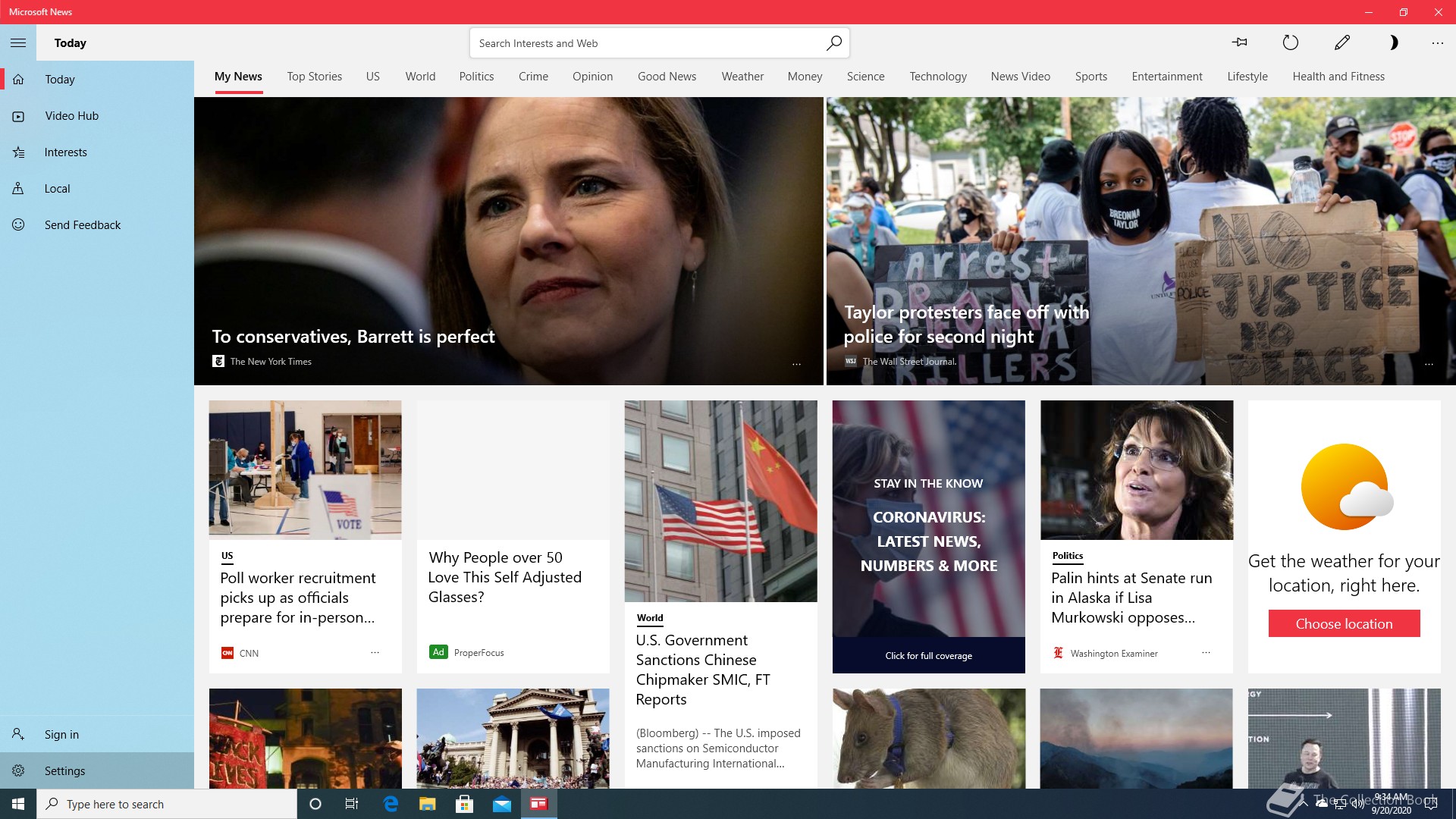This screenshot has width=1456, height=819.
Task: Open Mail app from taskbar
Action: point(502,804)
